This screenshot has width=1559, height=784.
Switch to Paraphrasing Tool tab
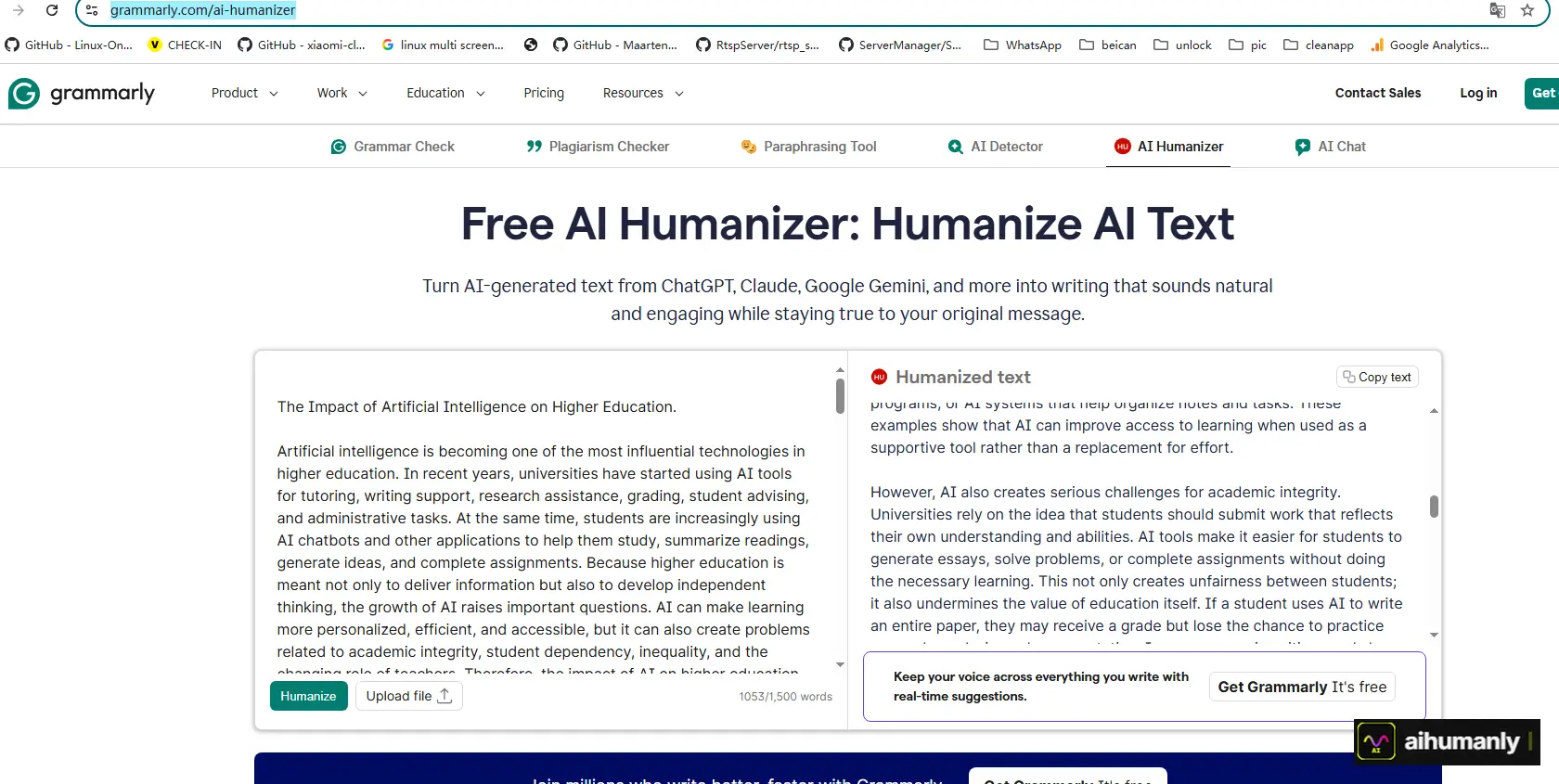(x=808, y=147)
